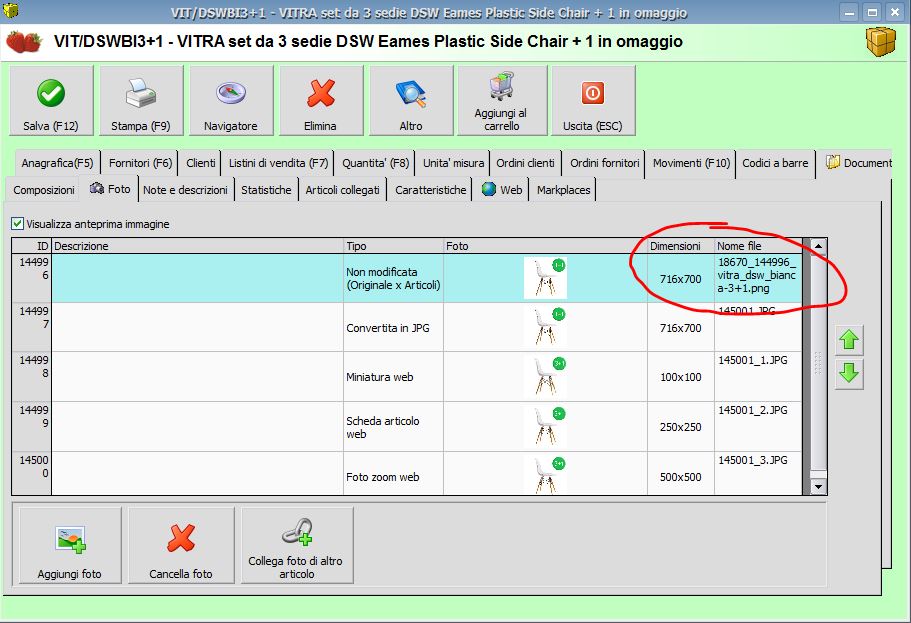Viewport: 911px width, 623px height.
Task: Open the Web tab with globe icon
Action: (502, 190)
